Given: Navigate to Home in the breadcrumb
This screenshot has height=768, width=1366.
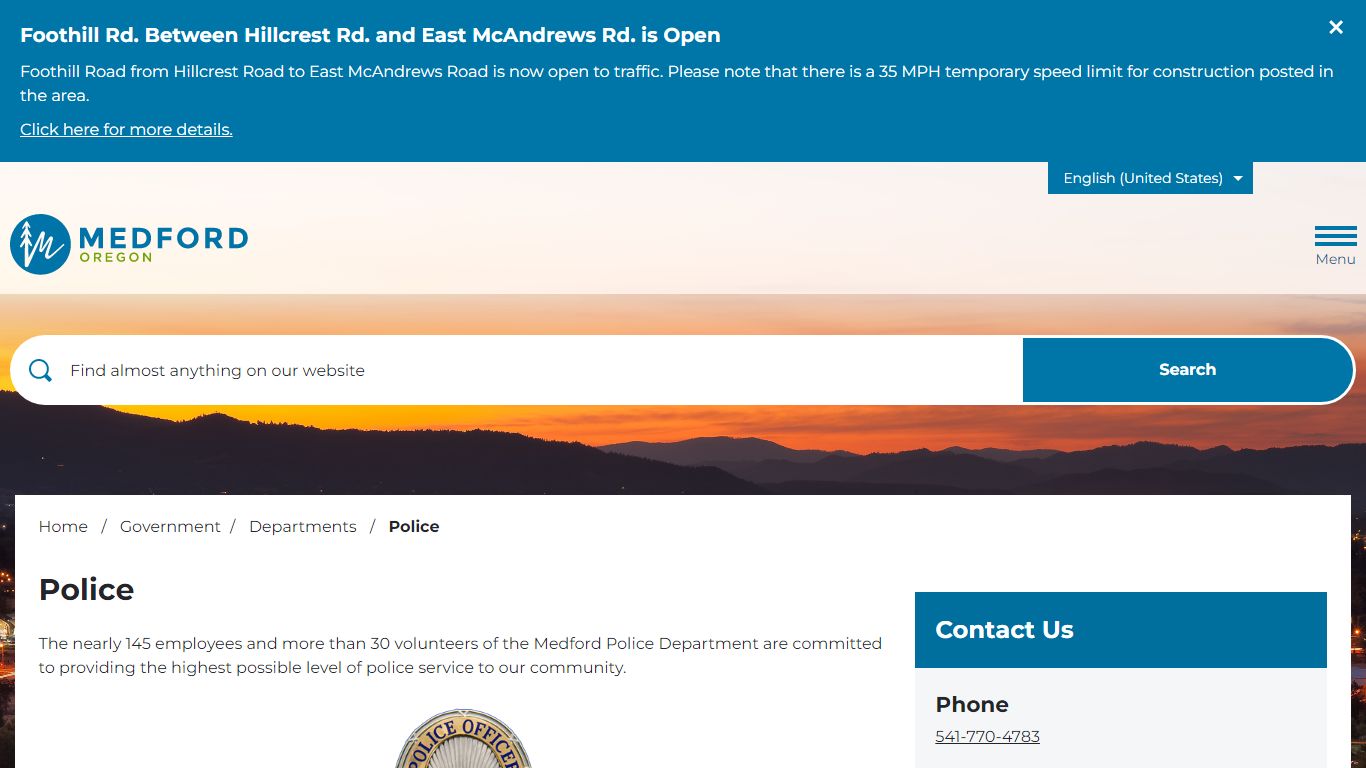Looking at the screenshot, I should tap(63, 526).
